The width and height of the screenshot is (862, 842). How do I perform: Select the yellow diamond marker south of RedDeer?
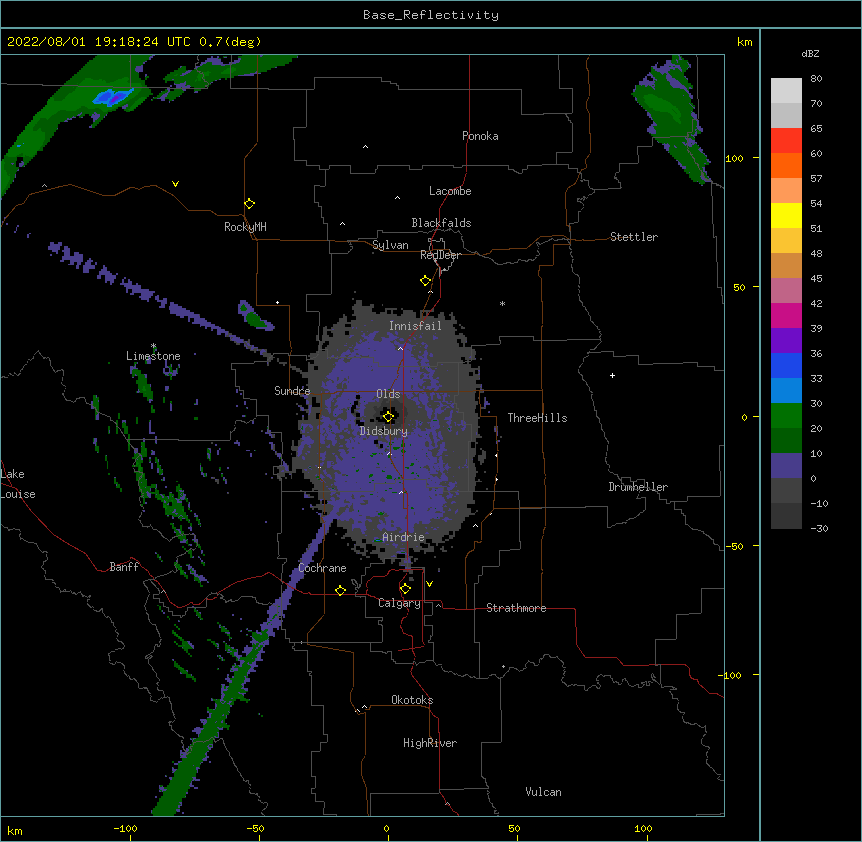click(426, 281)
